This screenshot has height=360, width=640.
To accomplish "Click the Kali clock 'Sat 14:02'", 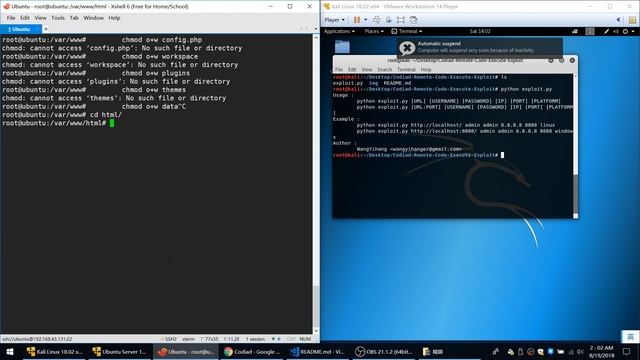I will [480, 31].
